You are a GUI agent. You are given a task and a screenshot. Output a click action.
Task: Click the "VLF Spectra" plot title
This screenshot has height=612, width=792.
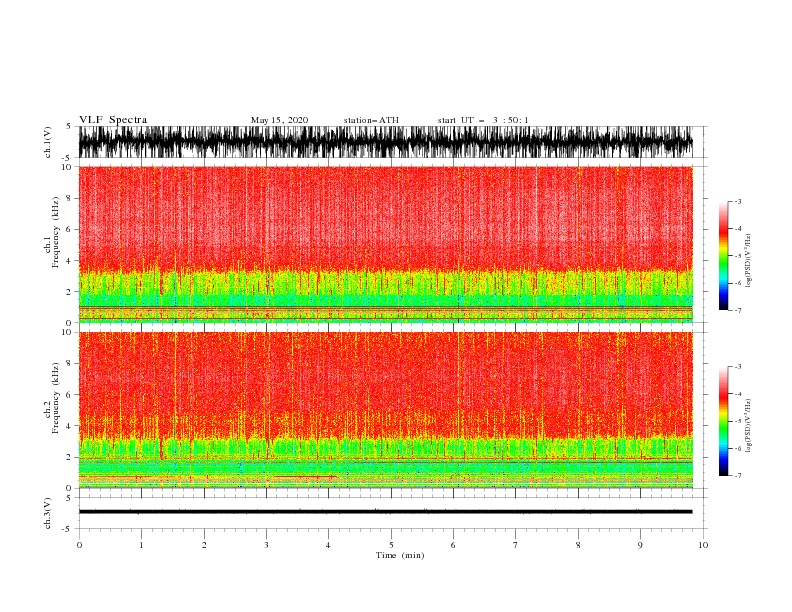[x=113, y=120]
